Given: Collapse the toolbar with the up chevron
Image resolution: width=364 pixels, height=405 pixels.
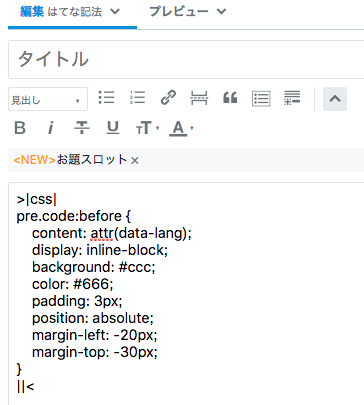Looking at the screenshot, I should (x=335, y=99).
